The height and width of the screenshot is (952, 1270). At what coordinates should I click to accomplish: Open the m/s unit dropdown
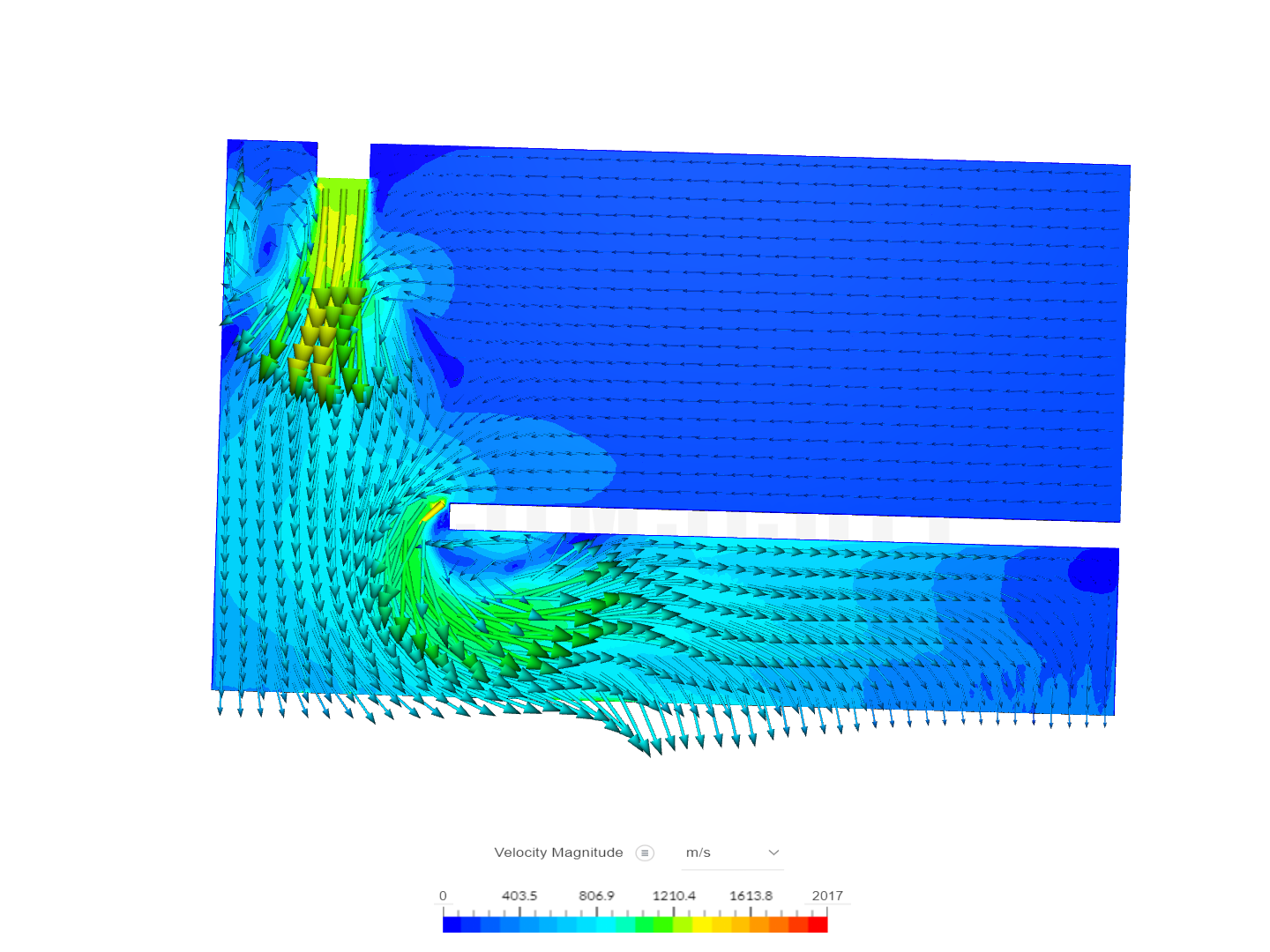click(x=732, y=852)
